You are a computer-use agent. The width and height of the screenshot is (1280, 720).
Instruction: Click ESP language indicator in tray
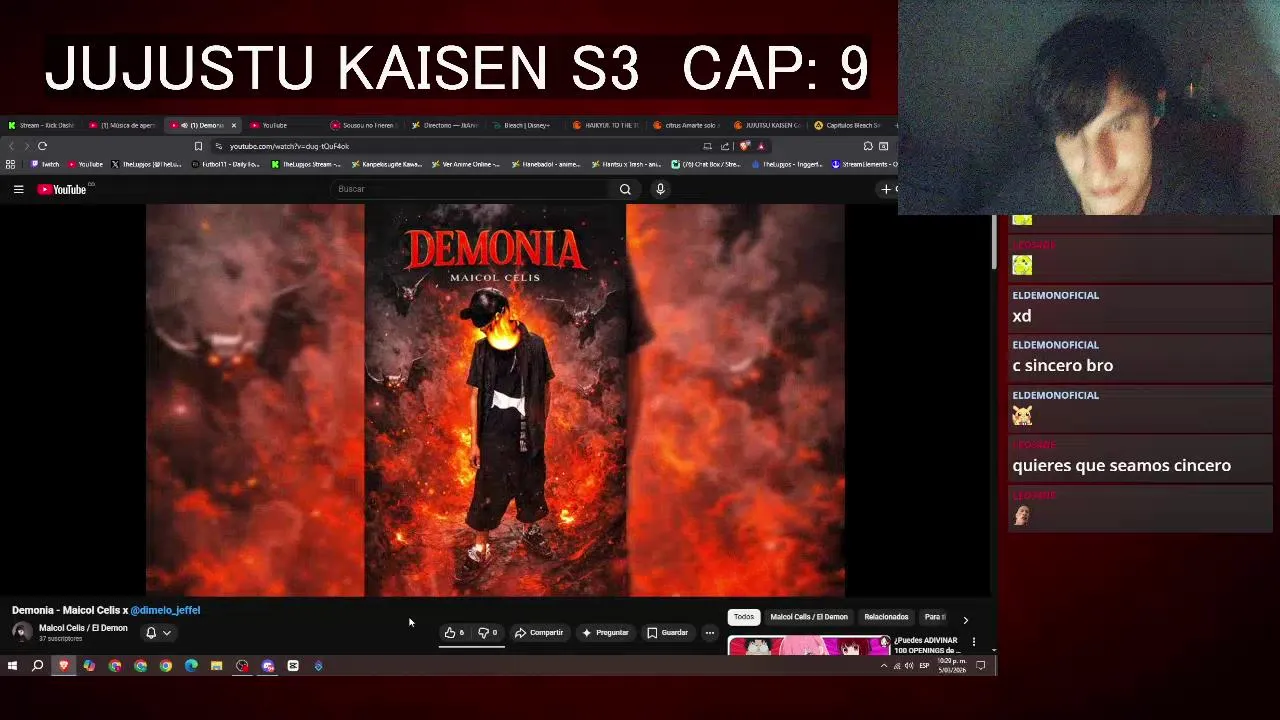[x=924, y=665]
